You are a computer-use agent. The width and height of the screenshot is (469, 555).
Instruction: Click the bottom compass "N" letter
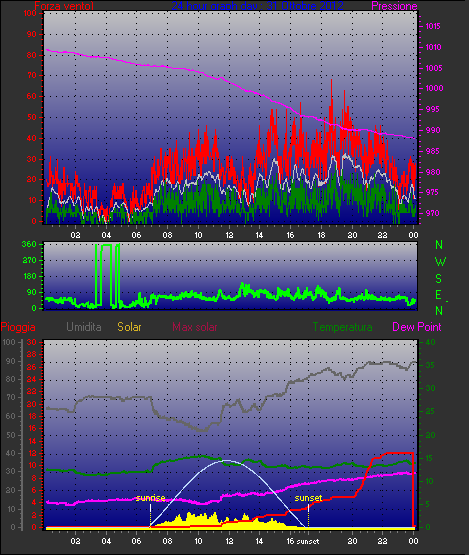(x=439, y=310)
